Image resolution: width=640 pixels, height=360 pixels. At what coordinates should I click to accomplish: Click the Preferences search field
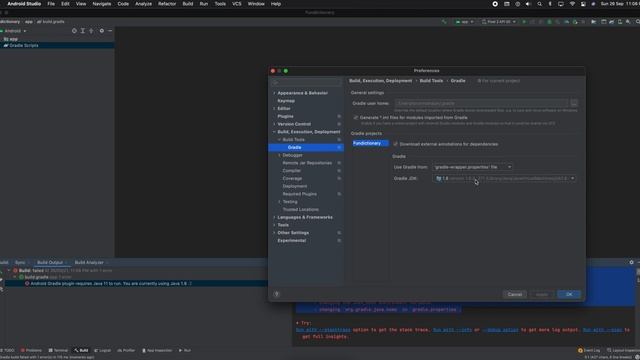coord(307,82)
